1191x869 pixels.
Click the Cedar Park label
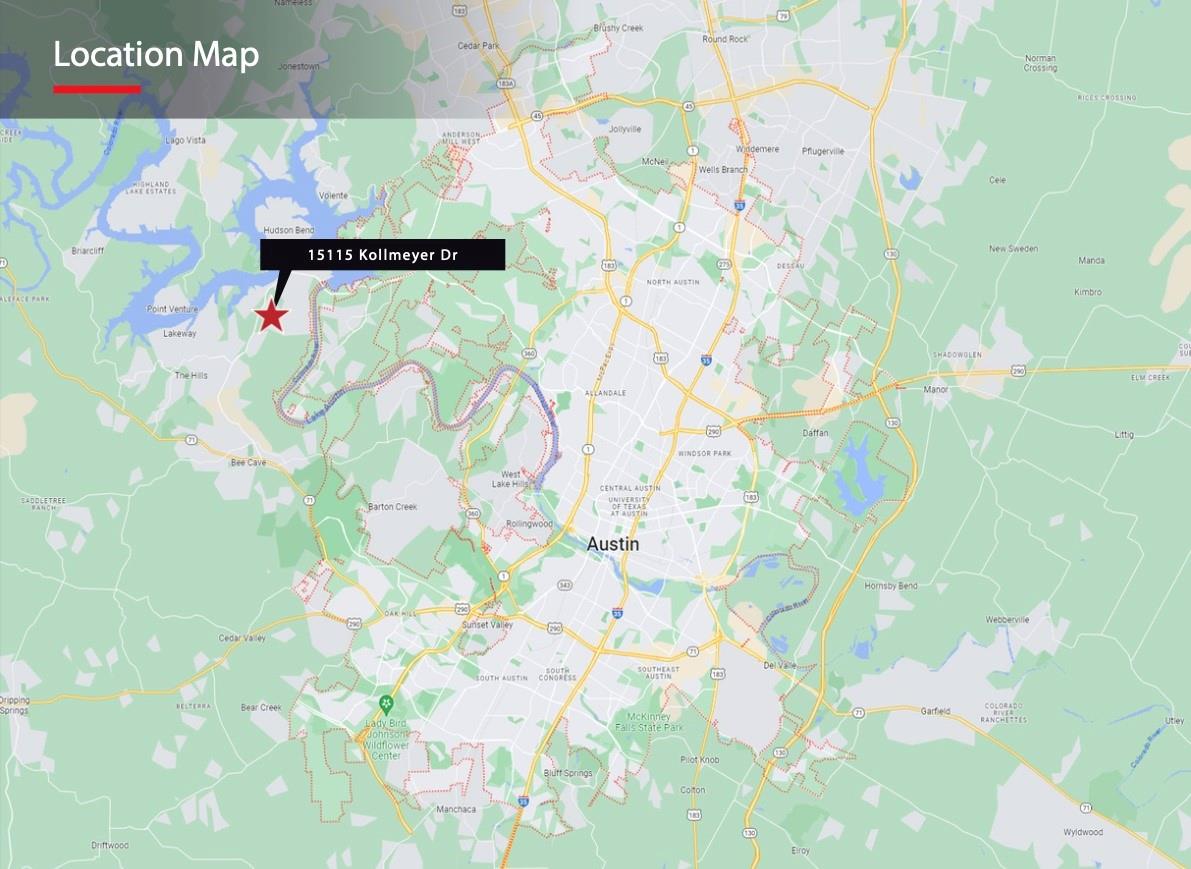(x=479, y=46)
